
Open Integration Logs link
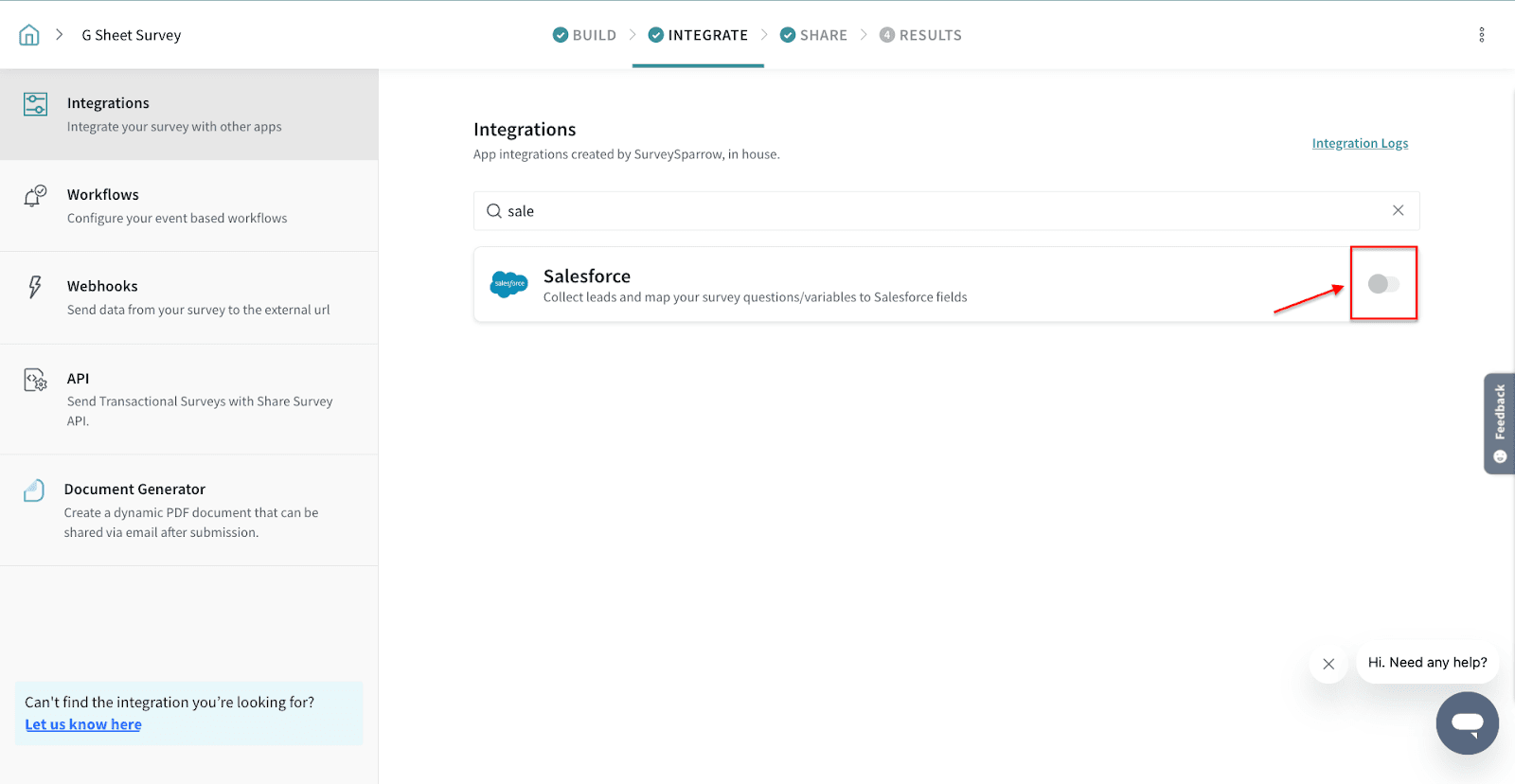(x=1360, y=143)
